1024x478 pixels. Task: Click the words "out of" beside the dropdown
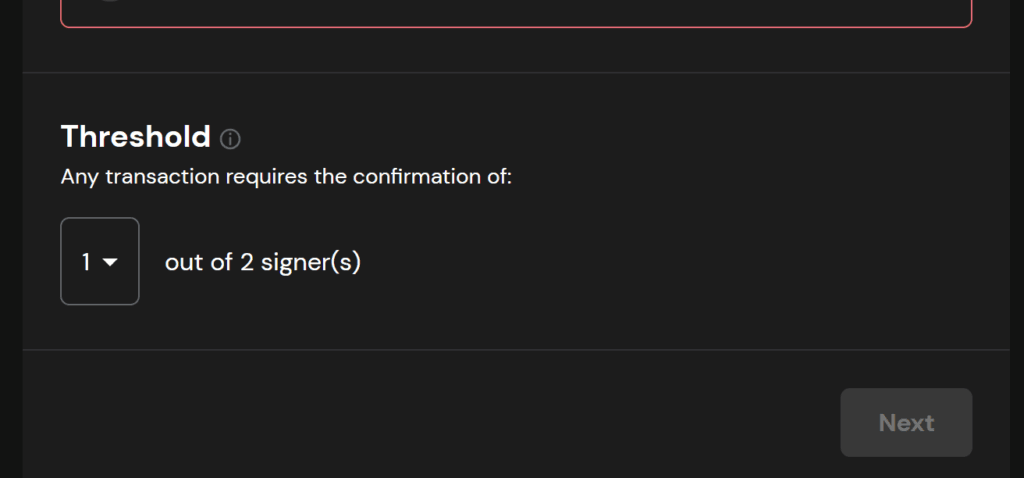pyautogui.click(x=199, y=262)
